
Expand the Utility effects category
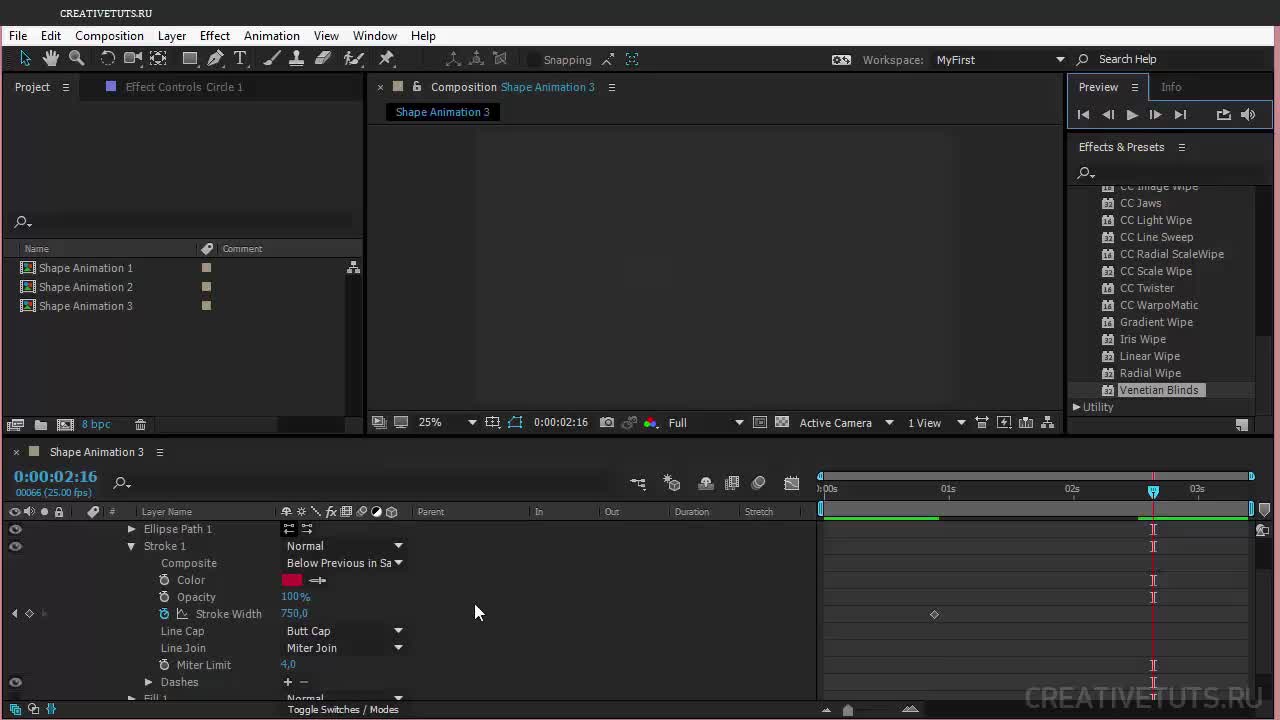1077,407
